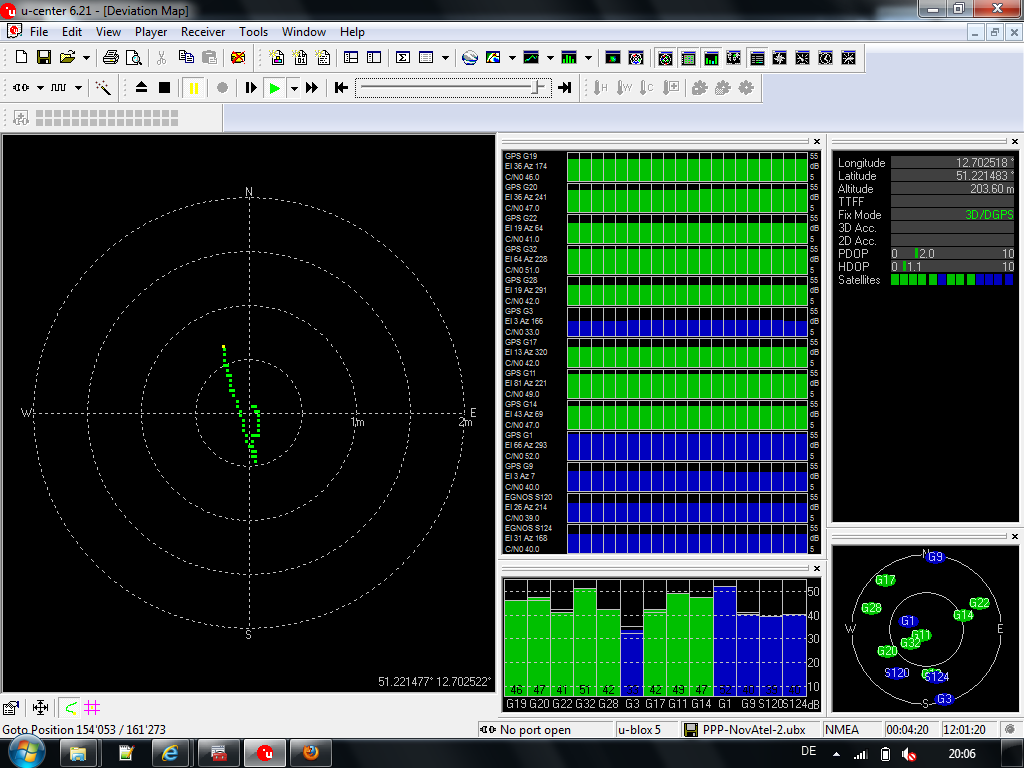Viewport: 1024px width, 768px height.
Task: Toggle the yellow Pause button
Action: [193, 88]
